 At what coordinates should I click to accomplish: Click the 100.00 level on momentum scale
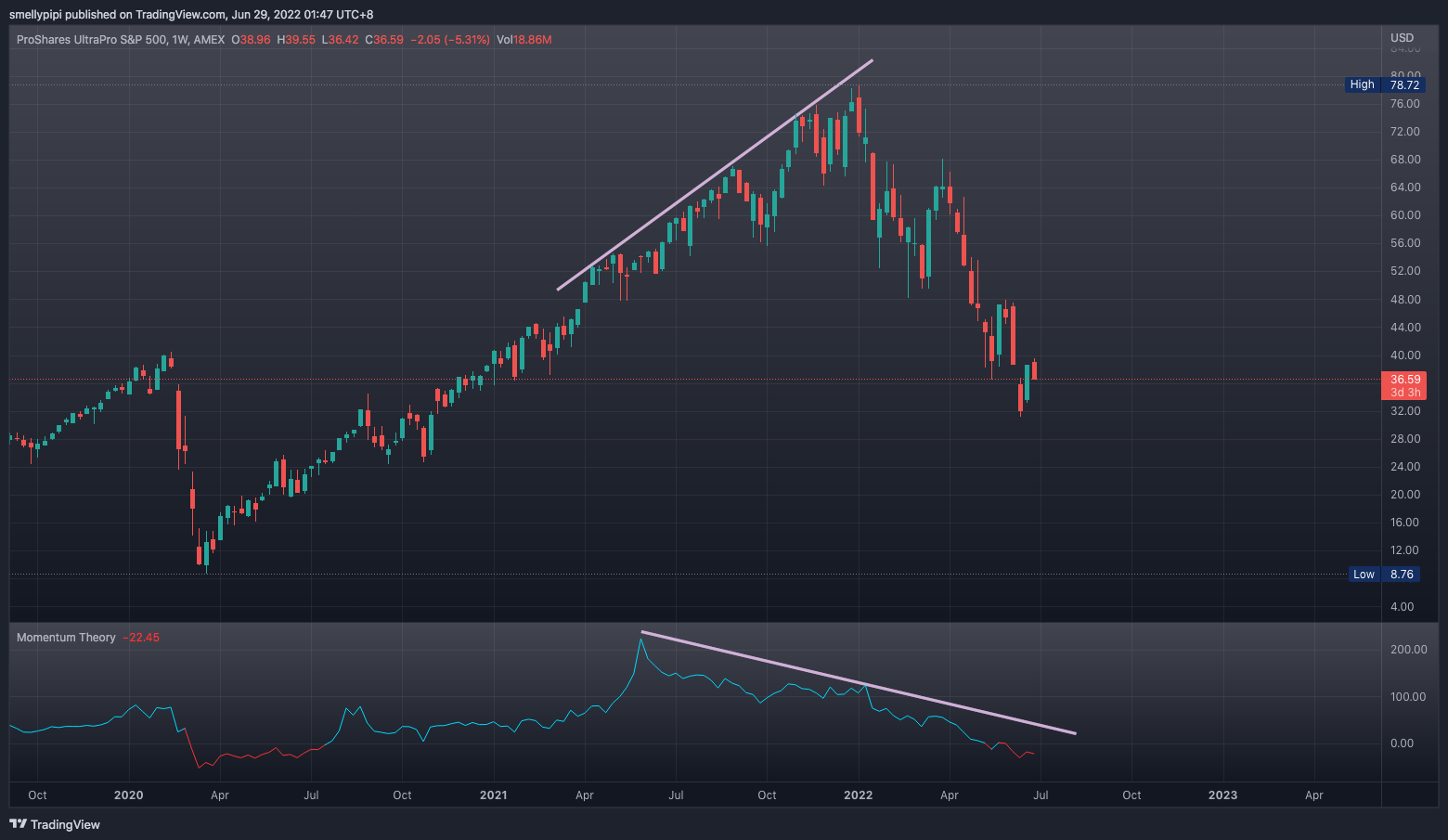1408,697
